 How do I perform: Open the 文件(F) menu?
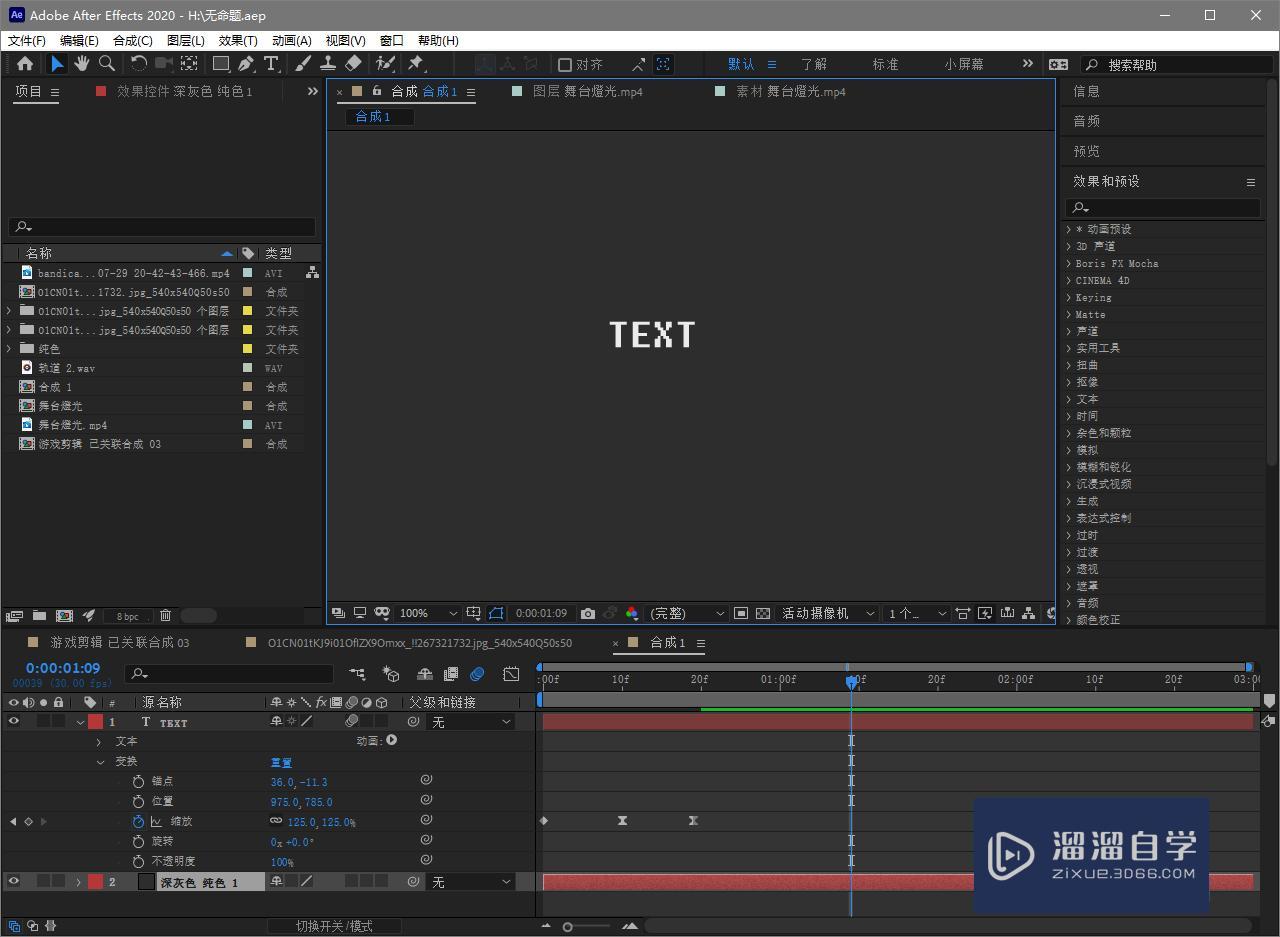coord(27,40)
